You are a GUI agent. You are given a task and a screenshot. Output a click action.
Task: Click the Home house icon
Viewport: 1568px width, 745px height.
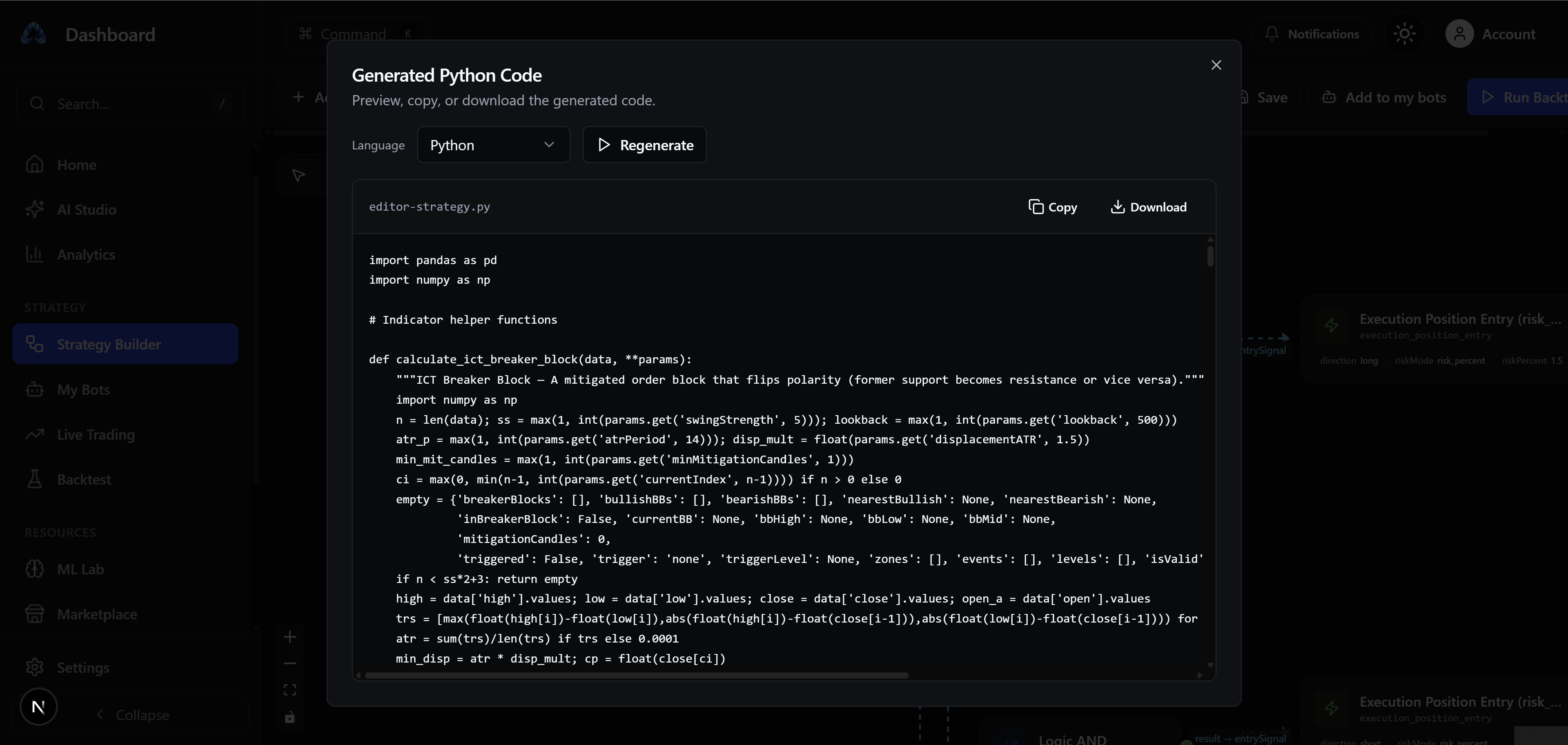[35, 165]
